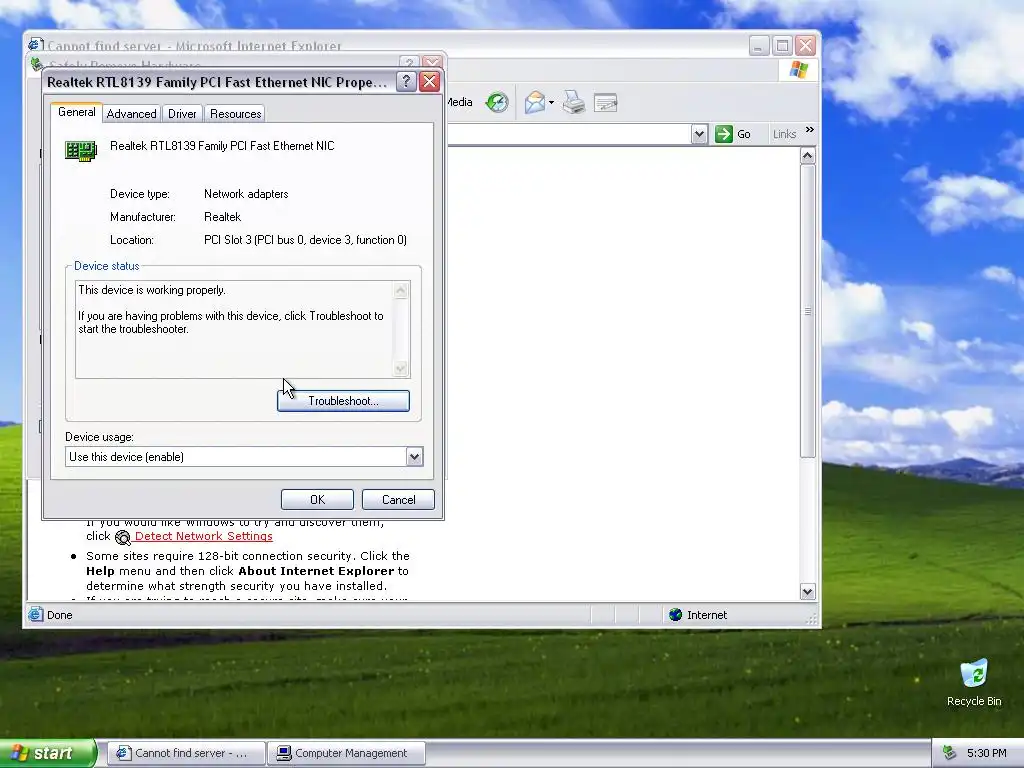Click the Safely Remove Hardware tray icon
The height and width of the screenshot is (768, 1024).
[x=949, y=753]
